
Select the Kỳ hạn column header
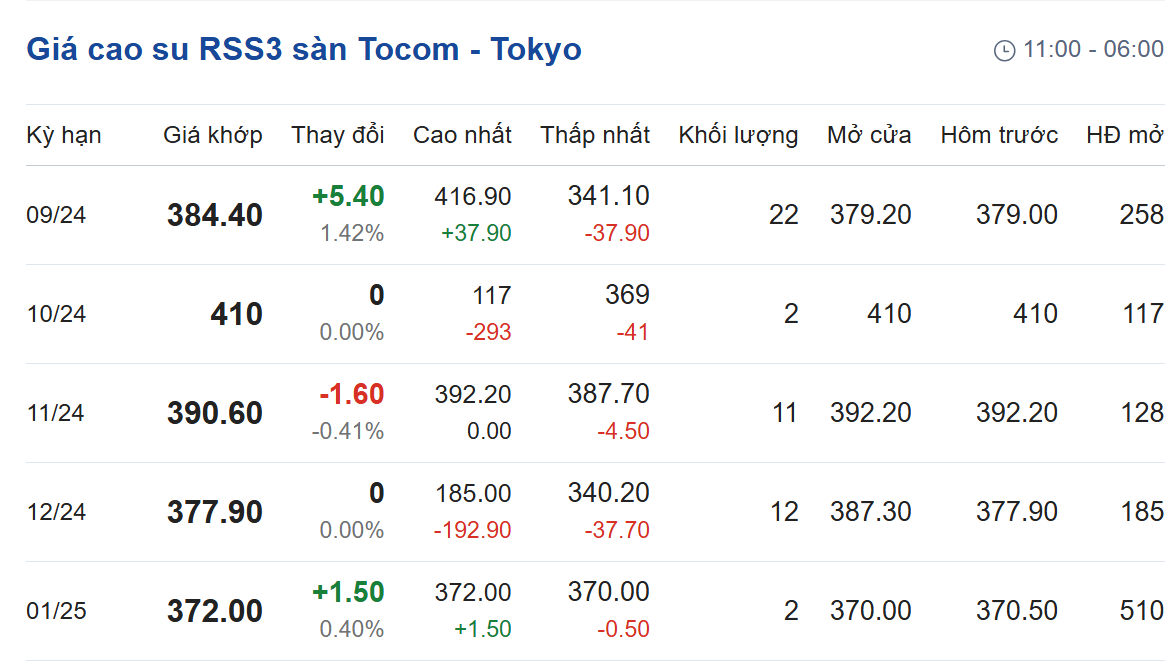tap(64, 135)
